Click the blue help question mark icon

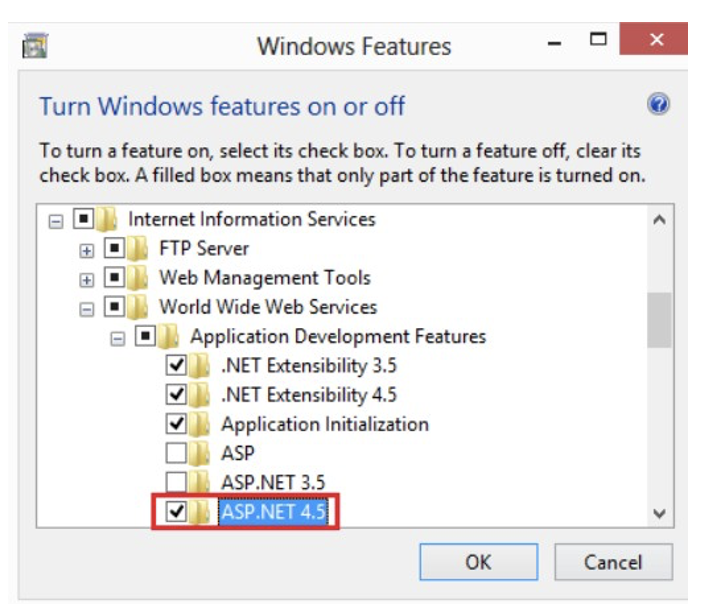tap(658, 105)
